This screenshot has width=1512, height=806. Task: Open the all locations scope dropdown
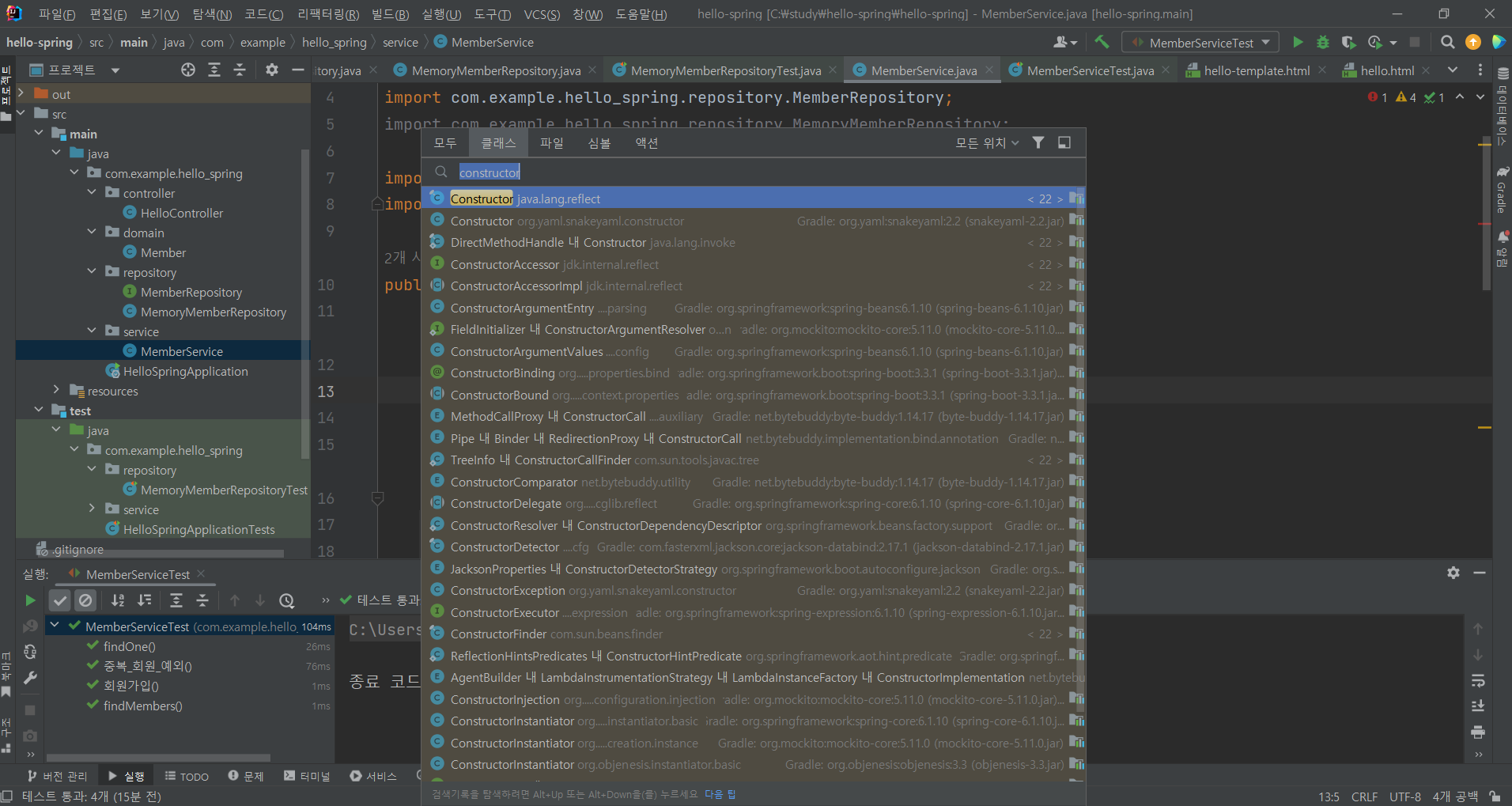tap(986, 143)
